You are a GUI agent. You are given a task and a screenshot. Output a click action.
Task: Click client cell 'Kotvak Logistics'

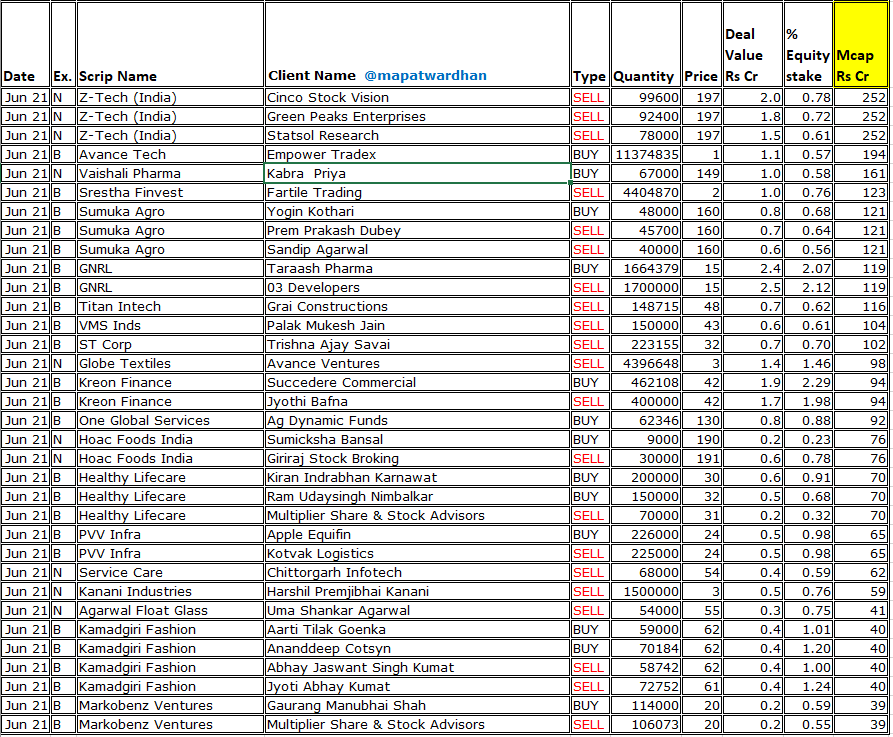point(417,553)
